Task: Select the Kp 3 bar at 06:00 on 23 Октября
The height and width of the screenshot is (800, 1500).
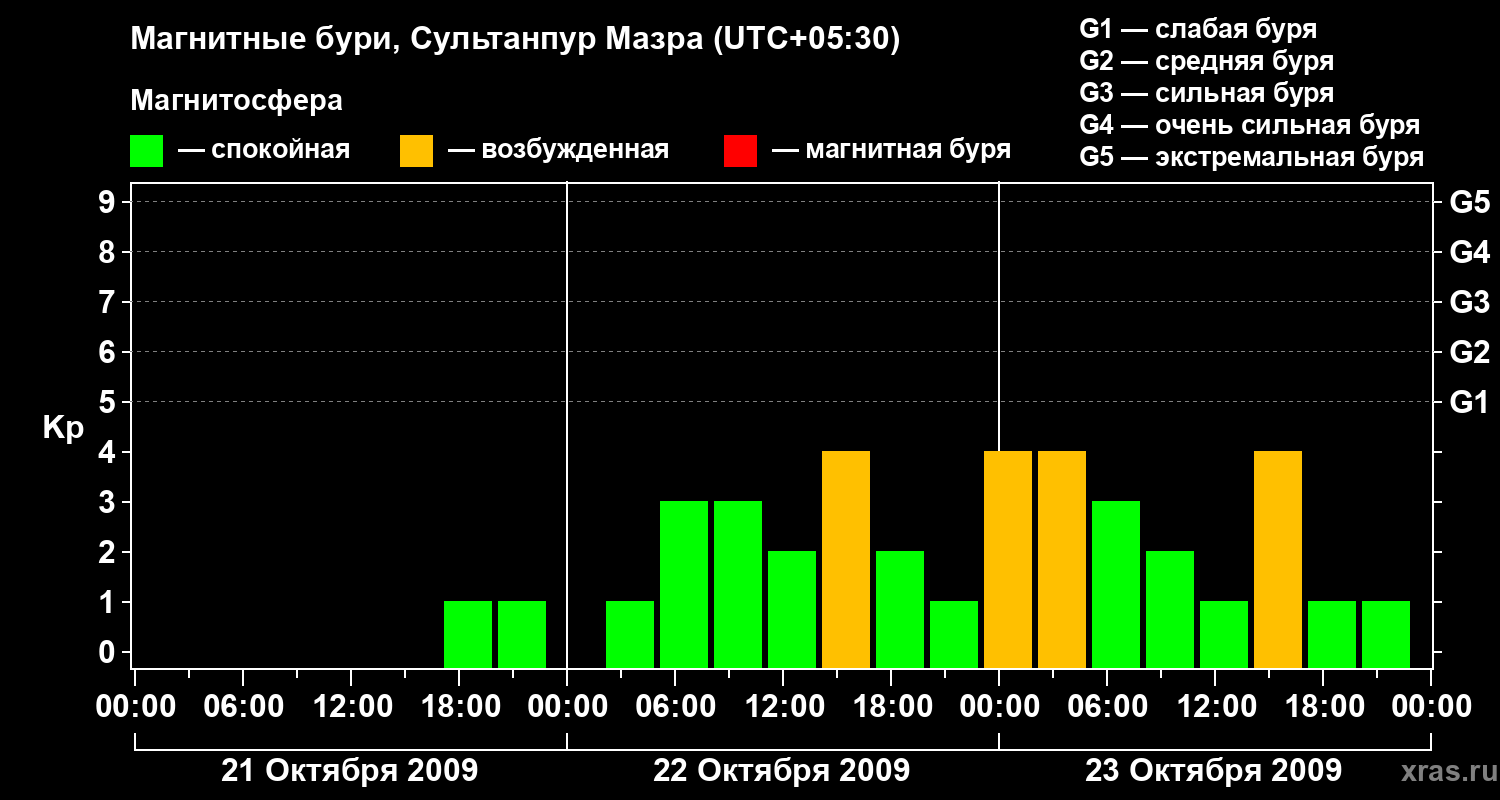Action: pos(1116,584)
